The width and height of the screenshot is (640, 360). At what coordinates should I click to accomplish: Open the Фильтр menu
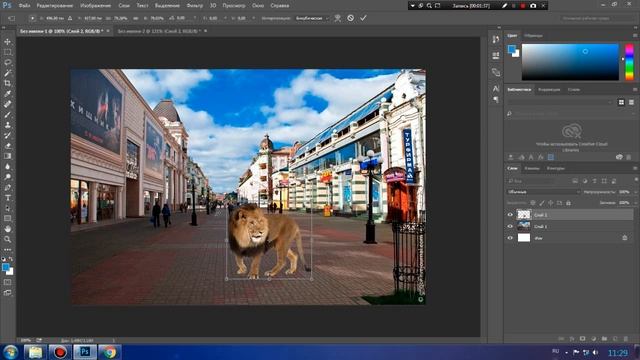point(195,6)
